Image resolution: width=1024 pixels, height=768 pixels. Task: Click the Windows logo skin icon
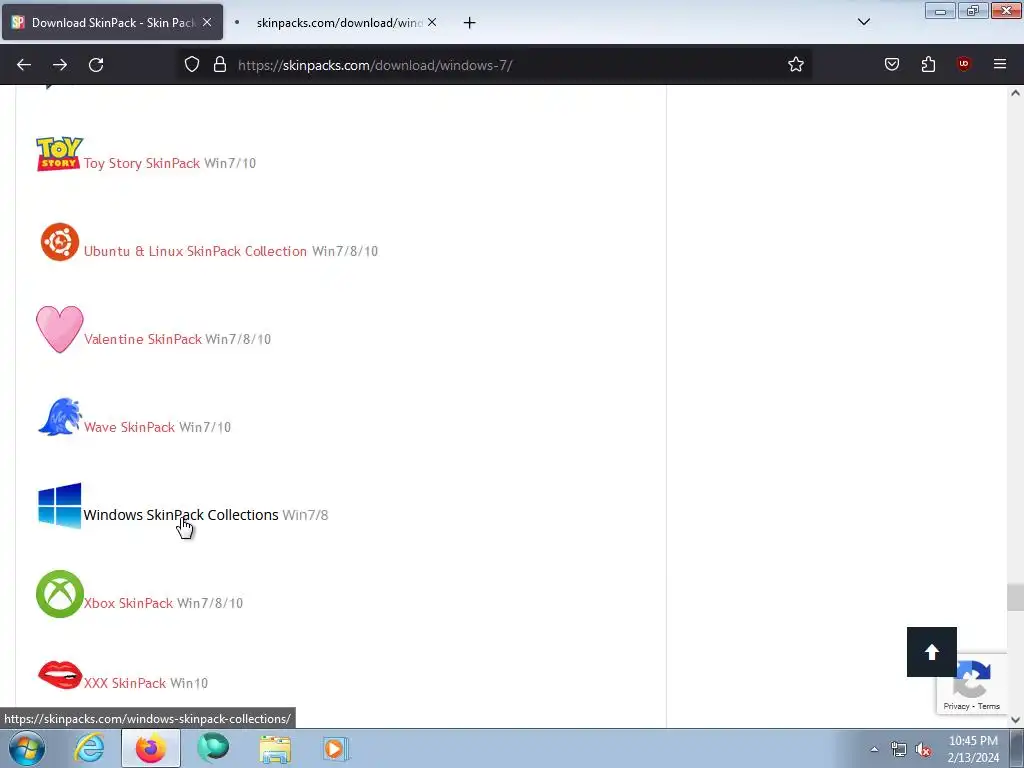click(x=59, y=505)
